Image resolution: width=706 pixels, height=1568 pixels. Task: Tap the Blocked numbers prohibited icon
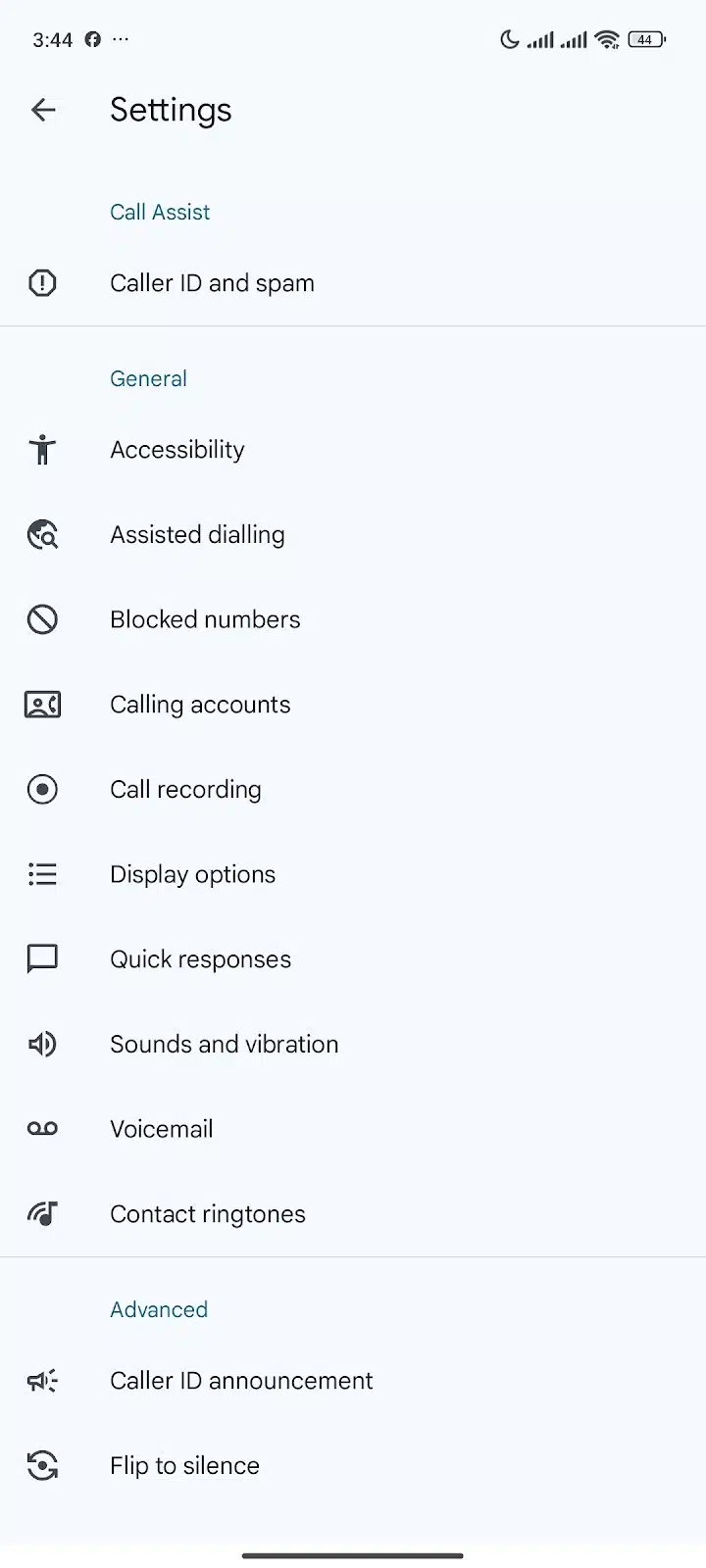point(42,619)
